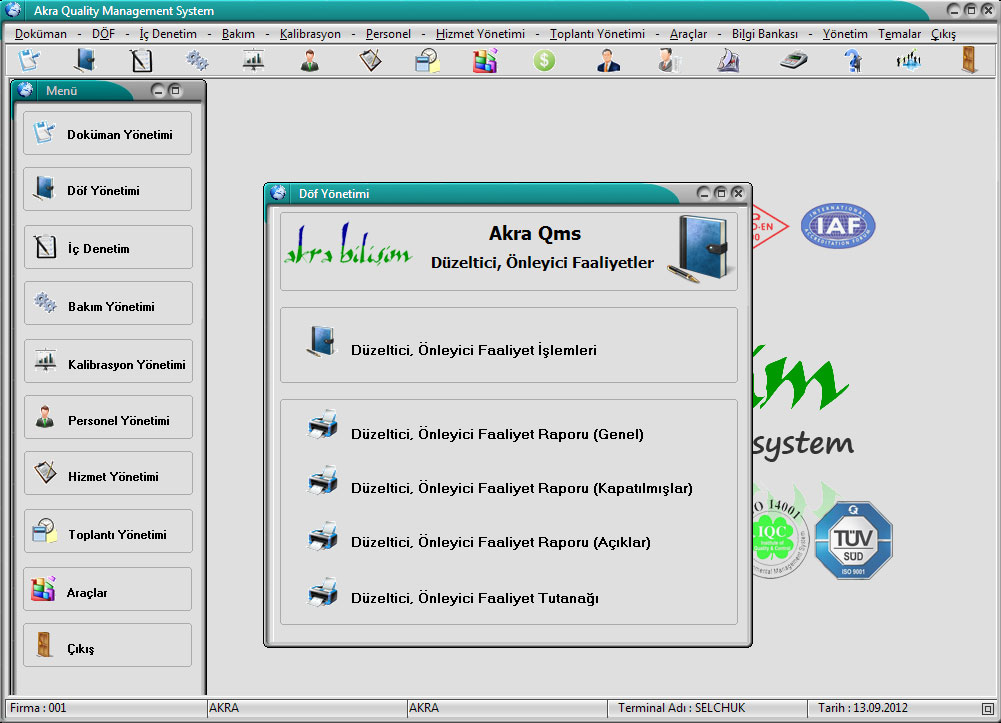
Task: Click the gray-suited man with documents icon
Action: (x=668, y=61)
